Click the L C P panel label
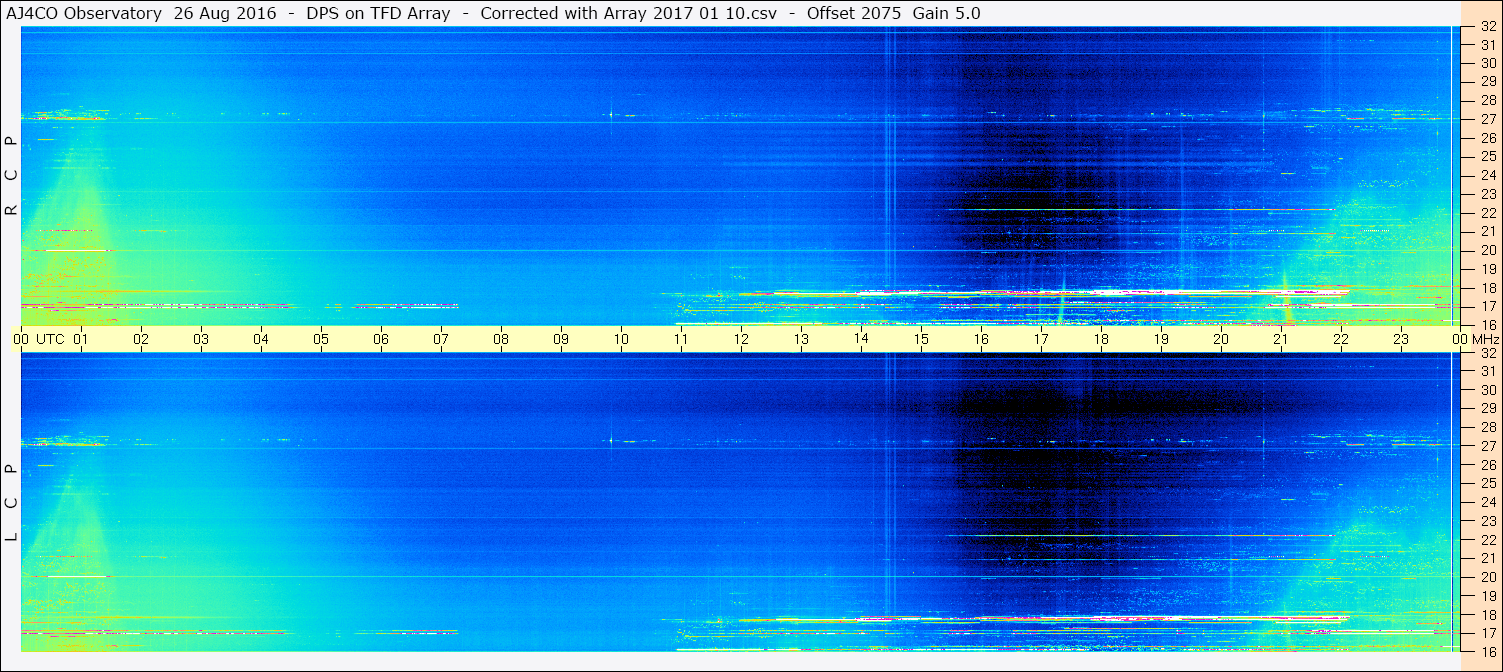The image size is (1503, 672). click(x=12, y=503)
